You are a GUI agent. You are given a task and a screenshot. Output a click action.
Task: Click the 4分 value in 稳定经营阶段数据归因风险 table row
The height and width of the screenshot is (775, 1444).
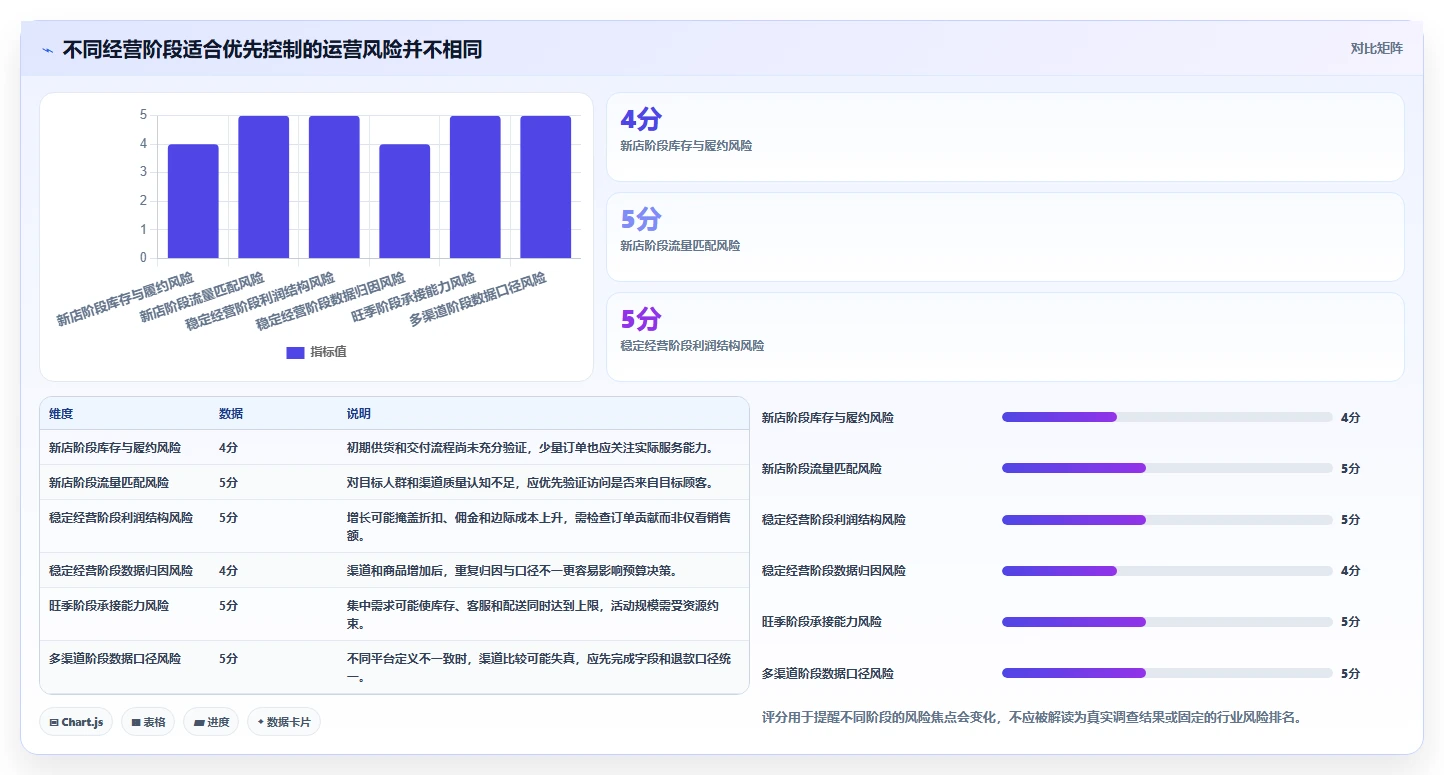click(x=229, y=571)
